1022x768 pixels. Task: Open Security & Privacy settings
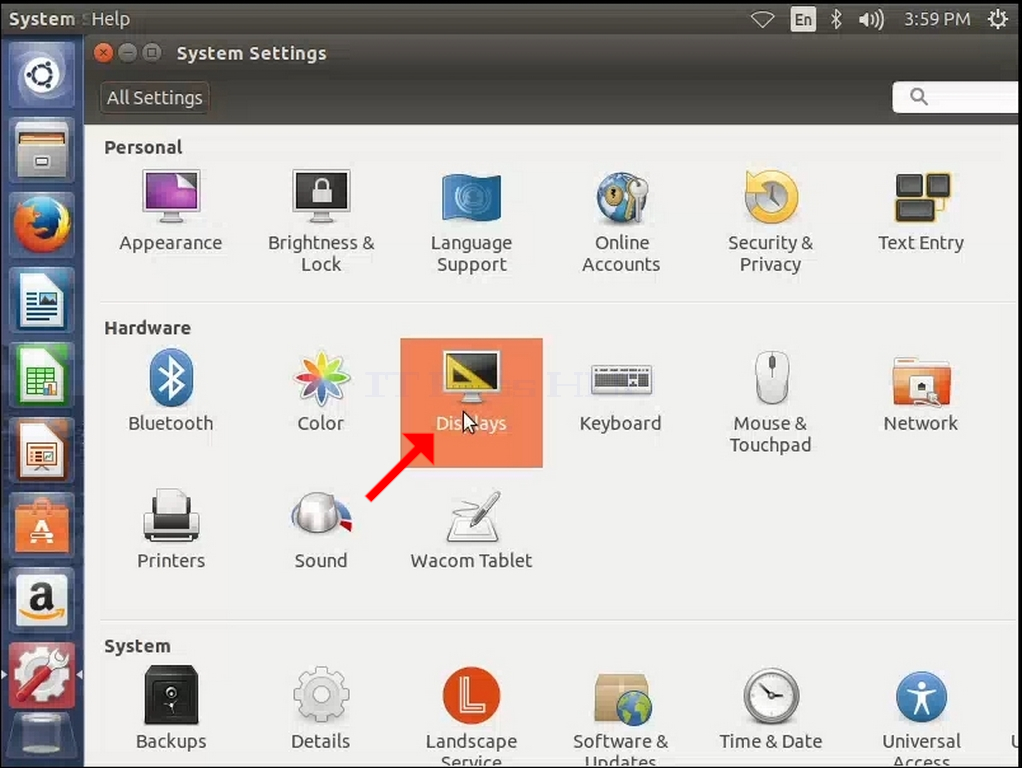tap(770, 221)
